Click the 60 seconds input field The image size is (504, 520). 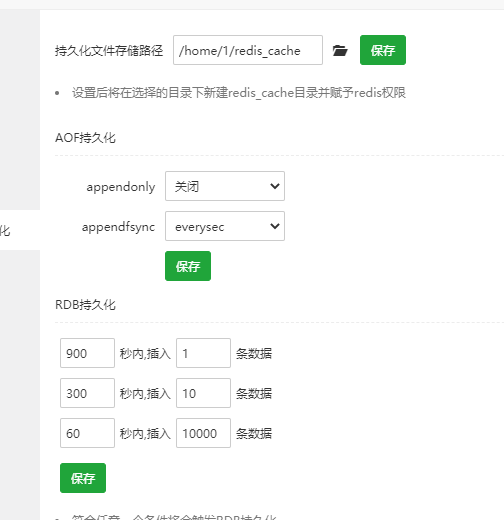[x=87, y=433]
